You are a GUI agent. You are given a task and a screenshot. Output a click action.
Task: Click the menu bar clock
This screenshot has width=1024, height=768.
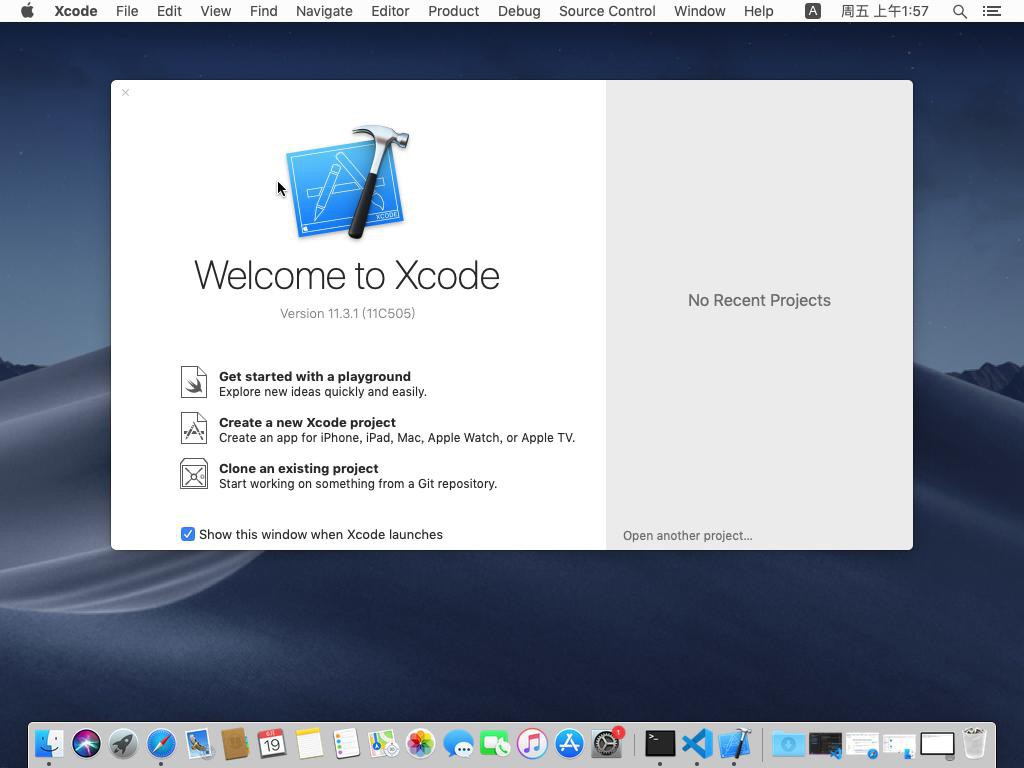click(x=884, y=11)
